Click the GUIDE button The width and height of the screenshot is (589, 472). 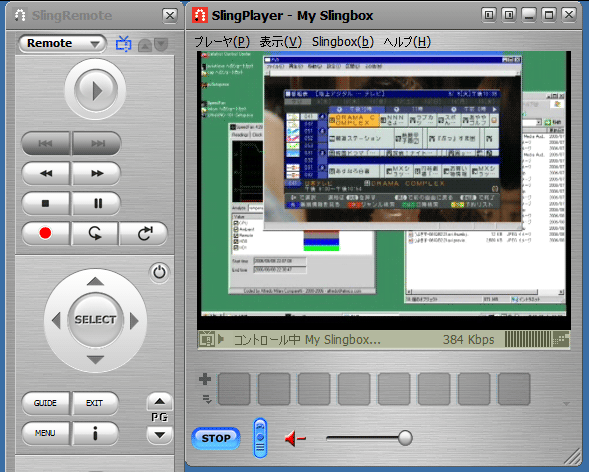(45, 403)
